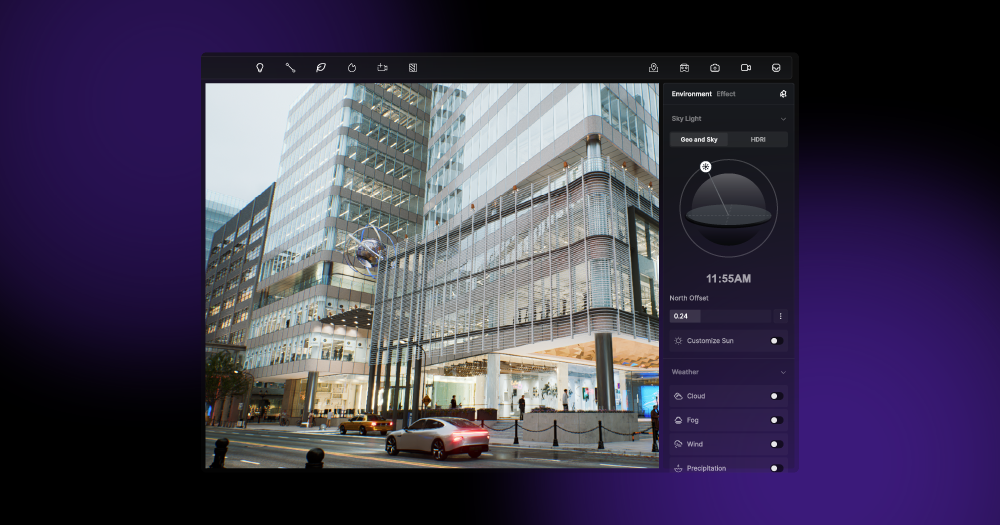Image resolution: width=1000 pixels, height=525 pixels.
Task: Click the path tool icon in toolbar
Action: tap(290, 68)
